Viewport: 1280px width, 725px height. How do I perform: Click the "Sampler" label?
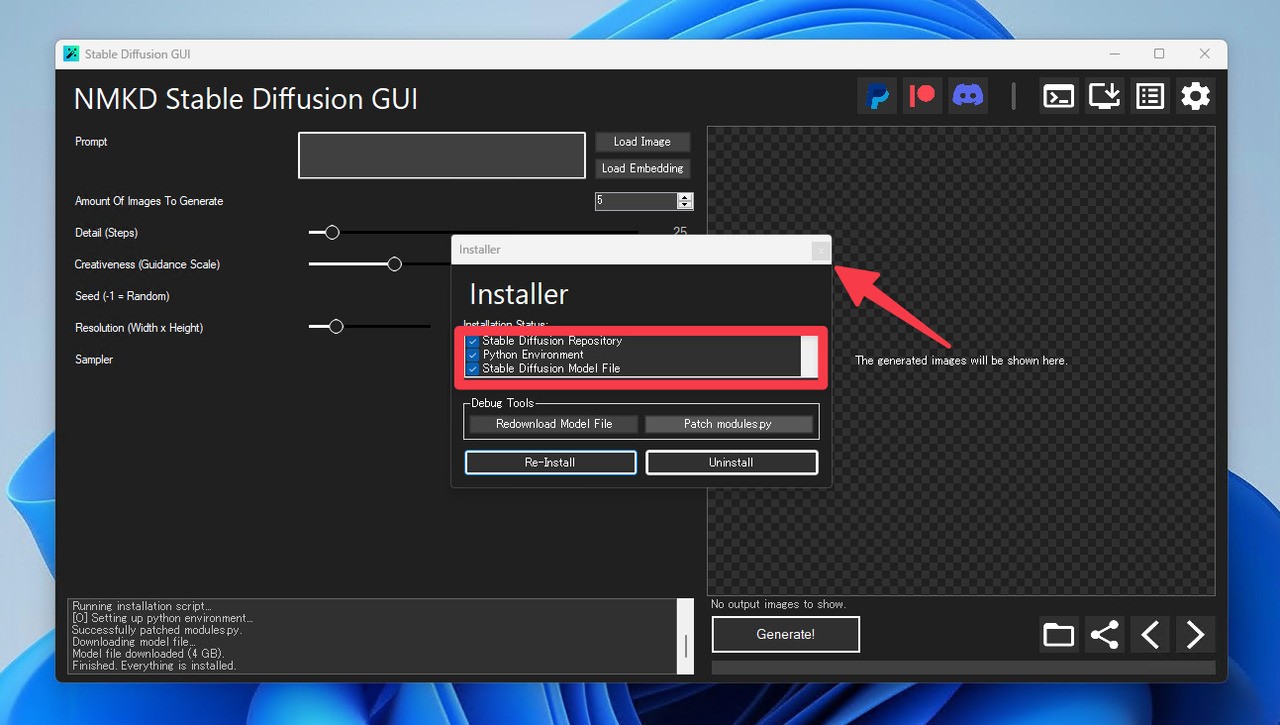click(94, 359)
